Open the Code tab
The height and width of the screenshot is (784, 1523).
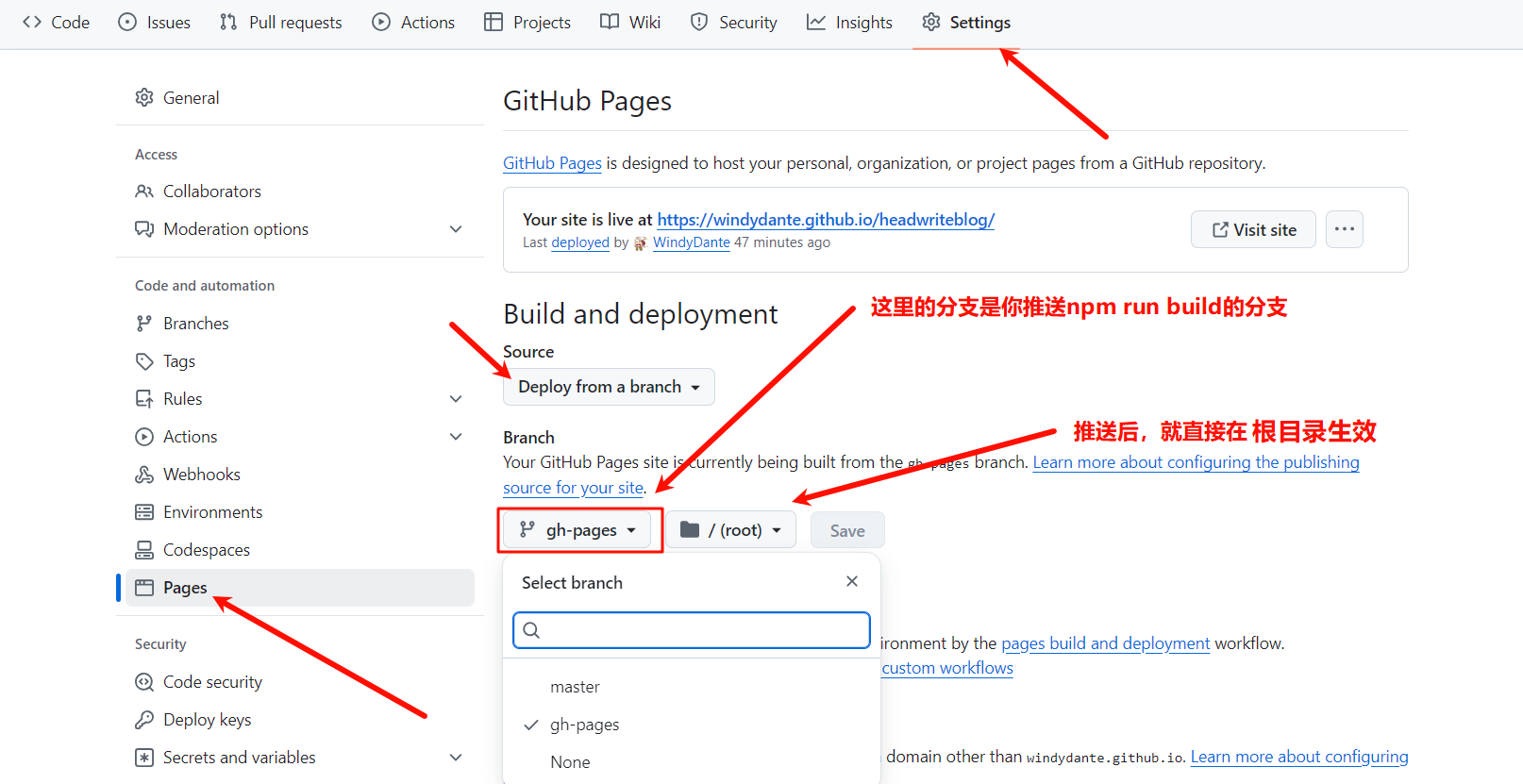point(57,22)
